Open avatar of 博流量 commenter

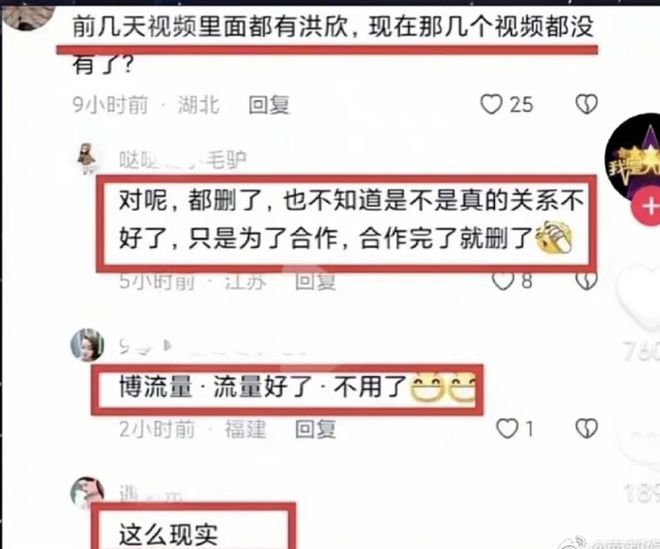pos(87,345)
